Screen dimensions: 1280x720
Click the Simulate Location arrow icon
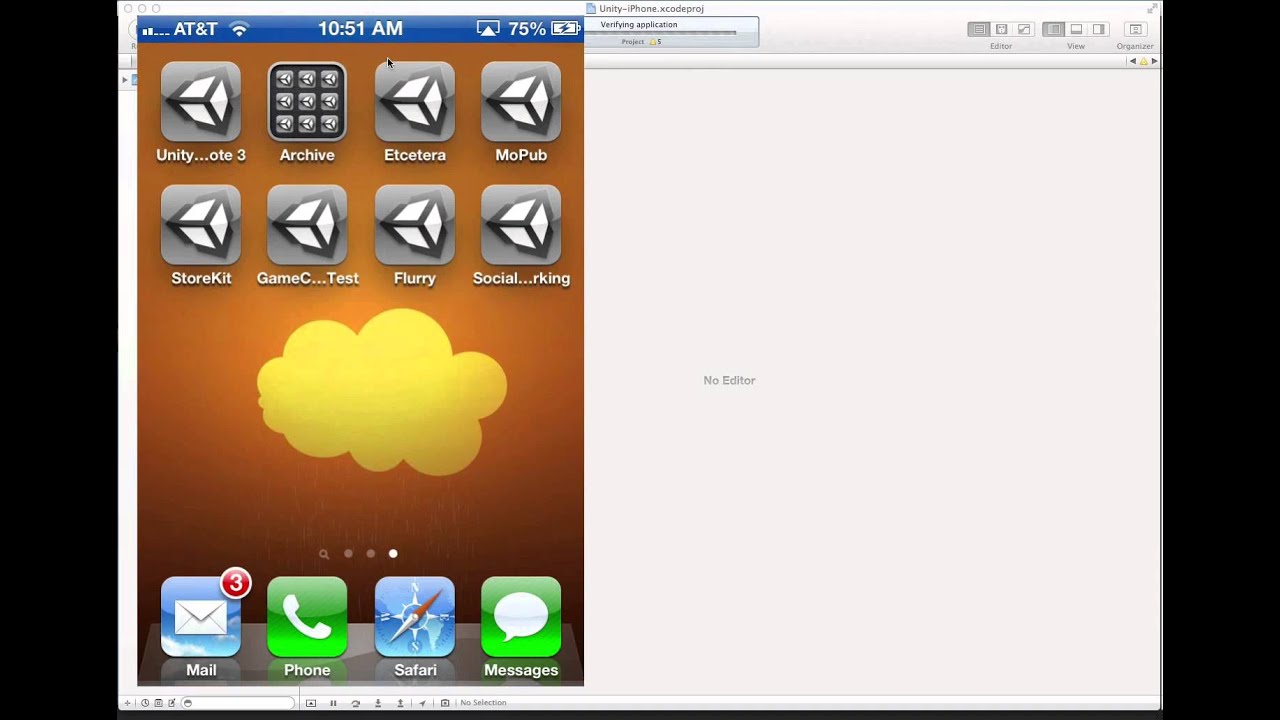[422, 703]
